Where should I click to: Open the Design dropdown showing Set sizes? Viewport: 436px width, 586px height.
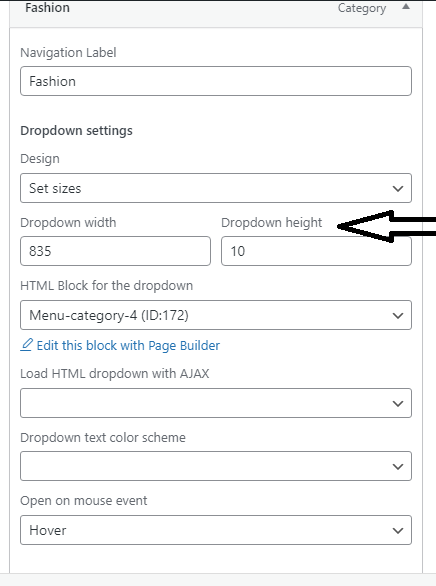(216, 188)
